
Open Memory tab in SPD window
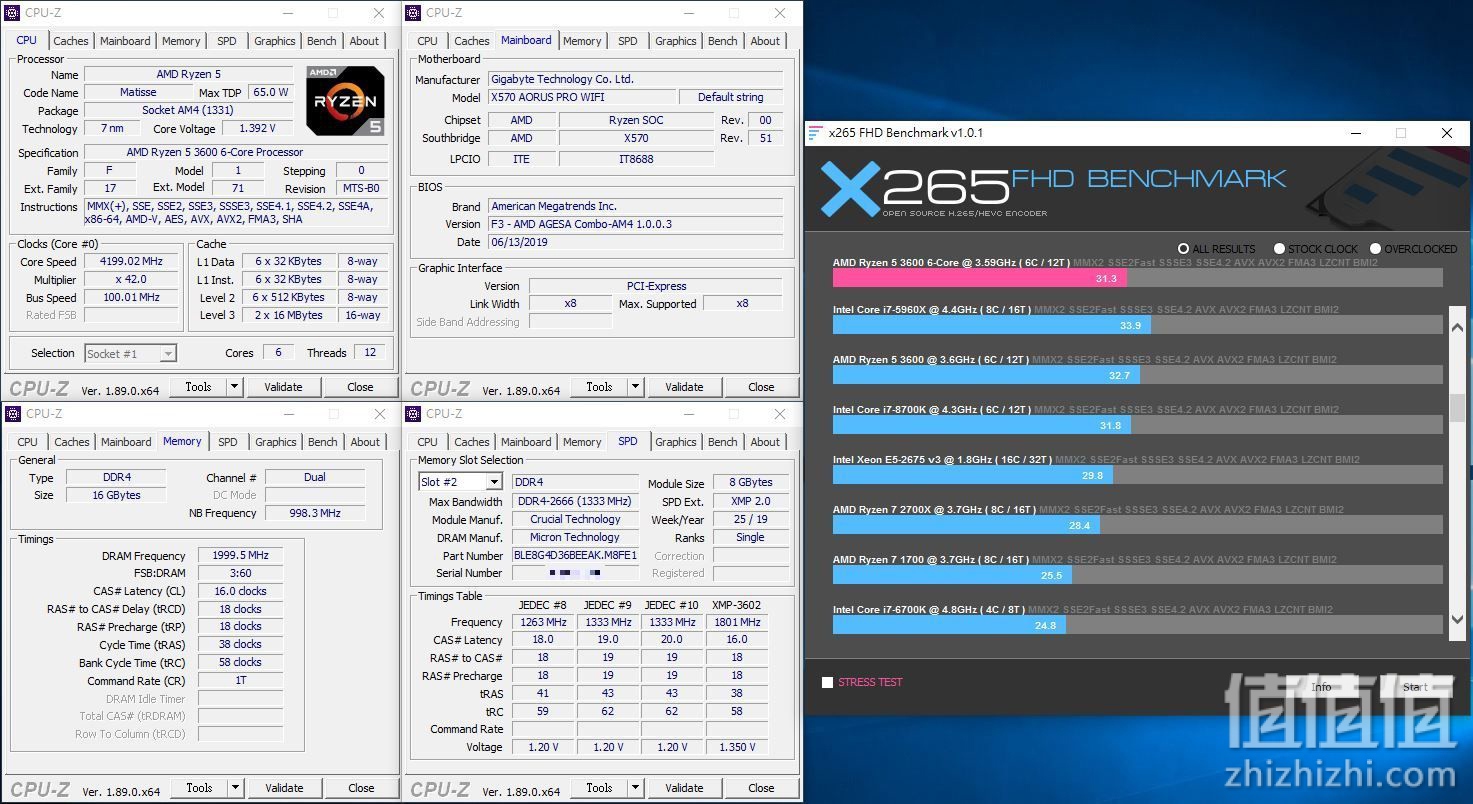tap(582, 442)
